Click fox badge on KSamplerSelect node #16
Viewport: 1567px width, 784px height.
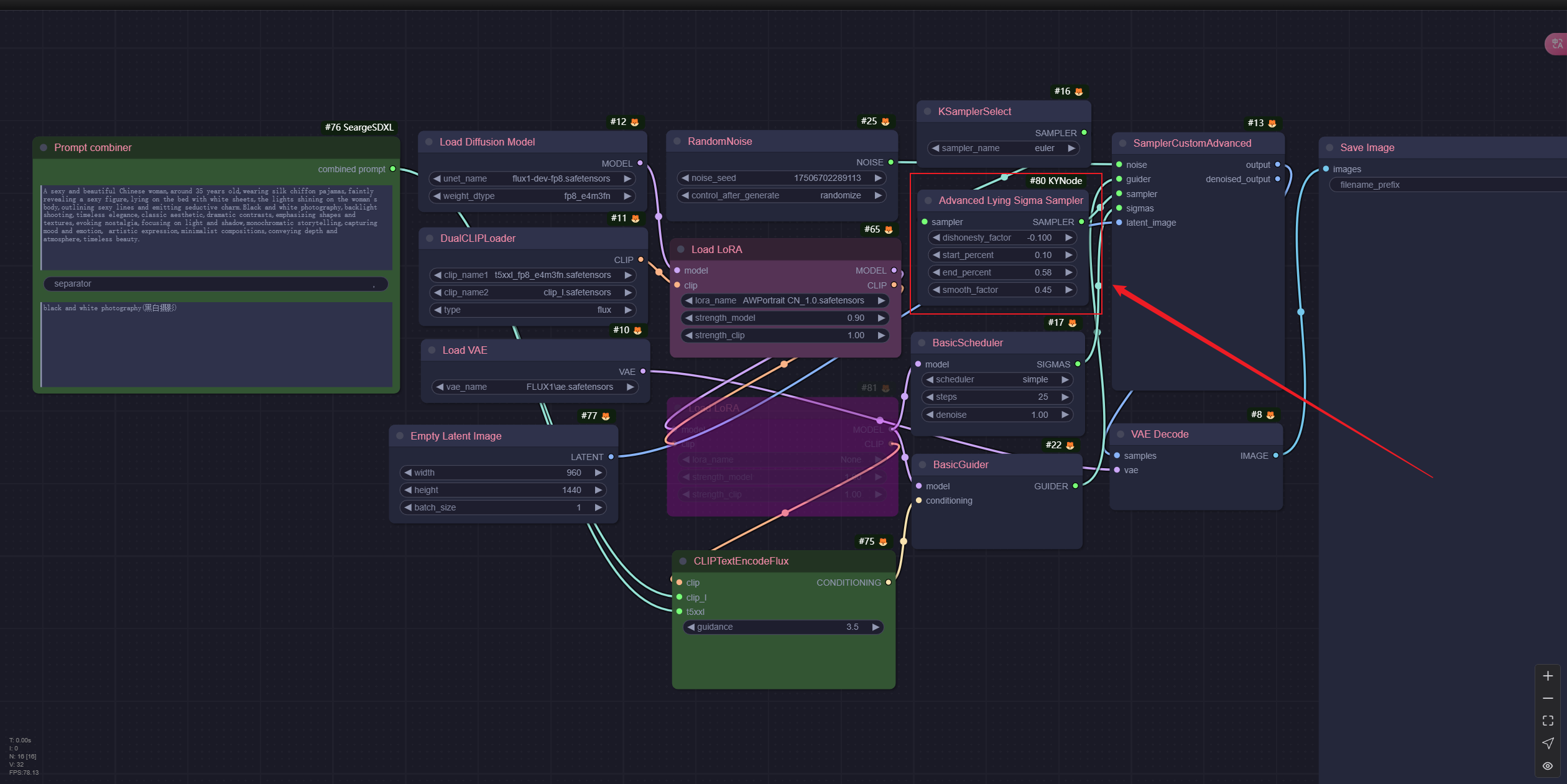tap(1079, 91)
